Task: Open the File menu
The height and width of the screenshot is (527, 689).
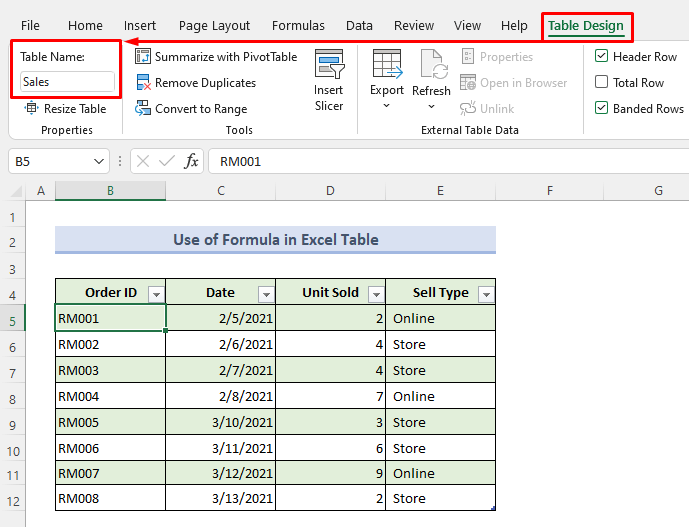Action: (x=31, y=26)
